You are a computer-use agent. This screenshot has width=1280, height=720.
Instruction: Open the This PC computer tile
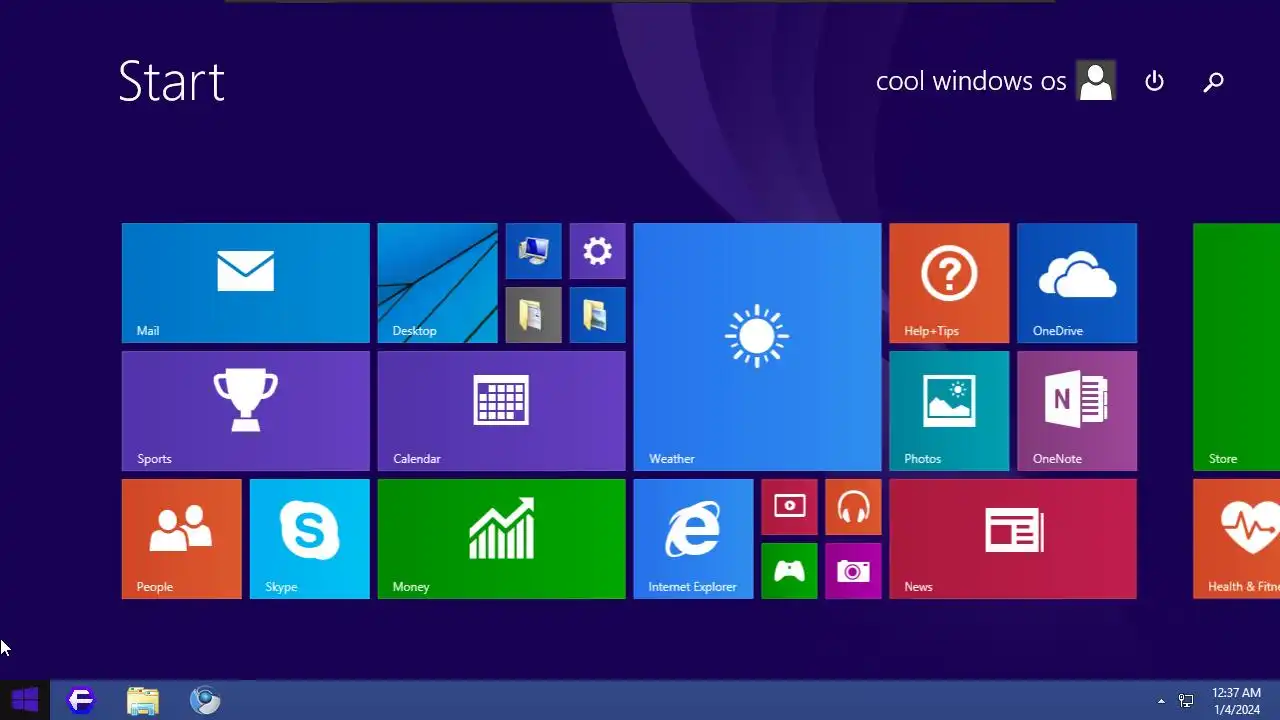tap(533, 251)
